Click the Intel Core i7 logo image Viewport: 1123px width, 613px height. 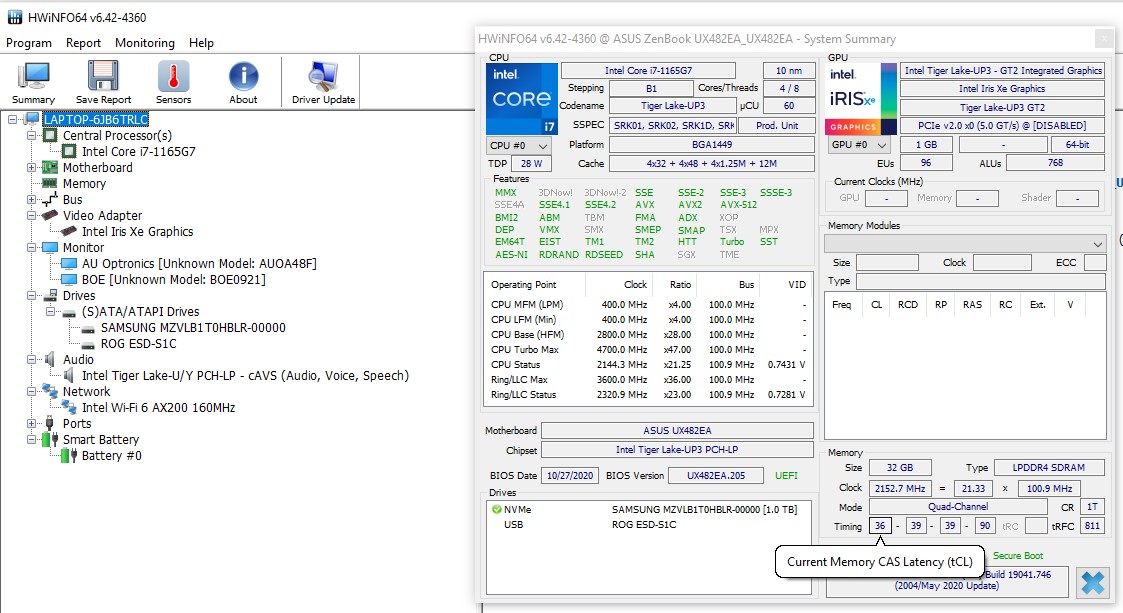521,99
